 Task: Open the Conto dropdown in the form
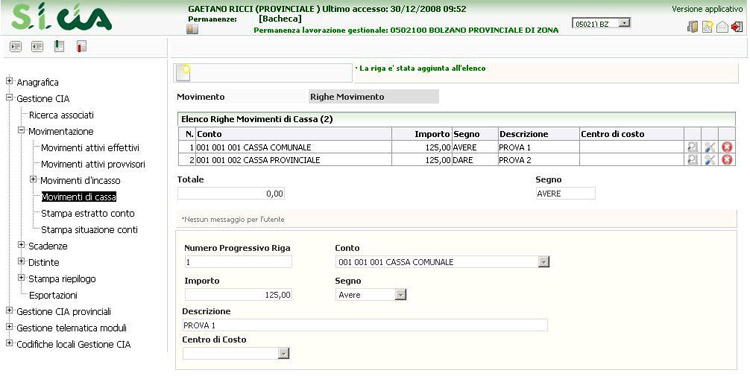coord(543,262)
